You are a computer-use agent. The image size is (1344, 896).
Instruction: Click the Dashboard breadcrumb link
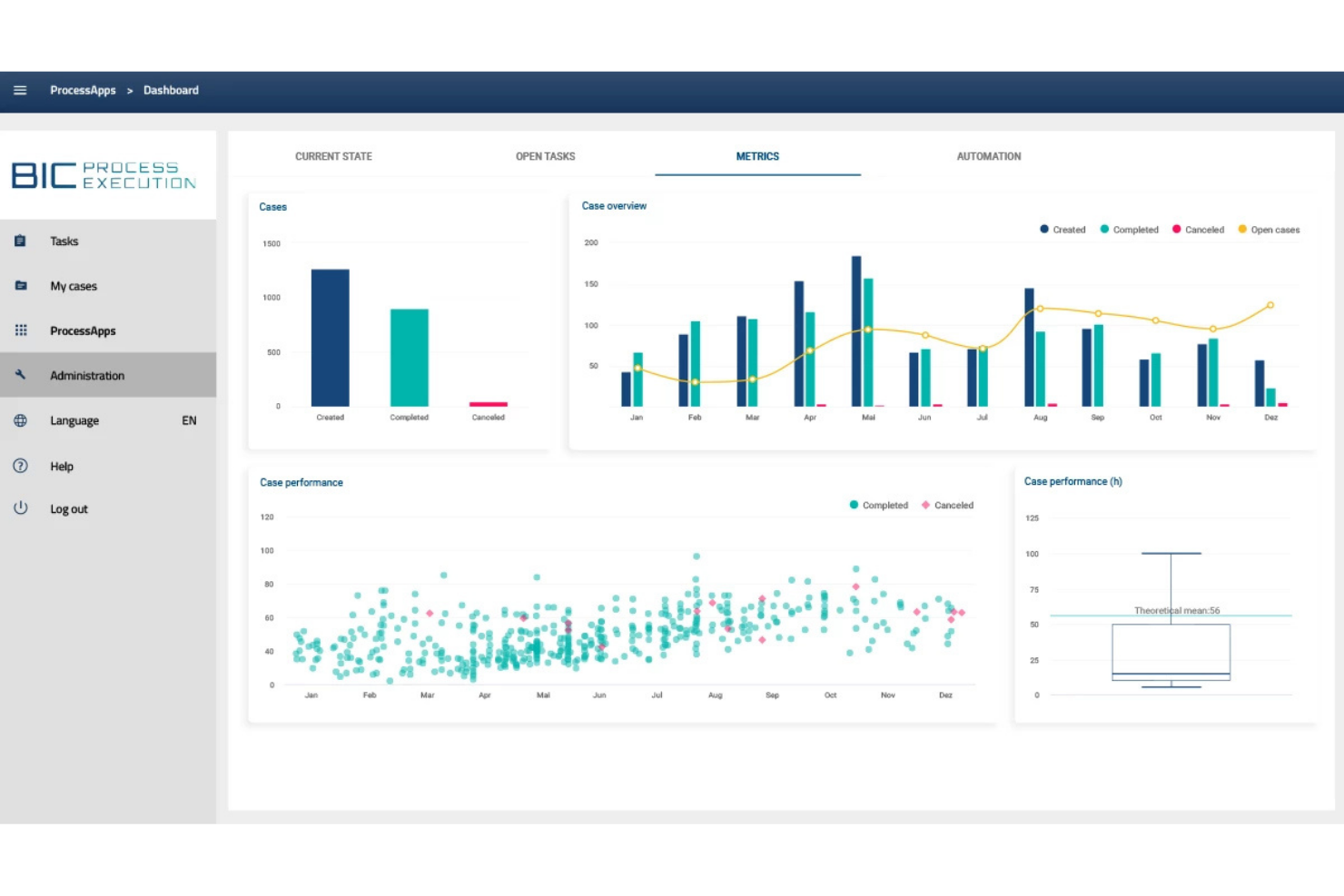(171, 90)
